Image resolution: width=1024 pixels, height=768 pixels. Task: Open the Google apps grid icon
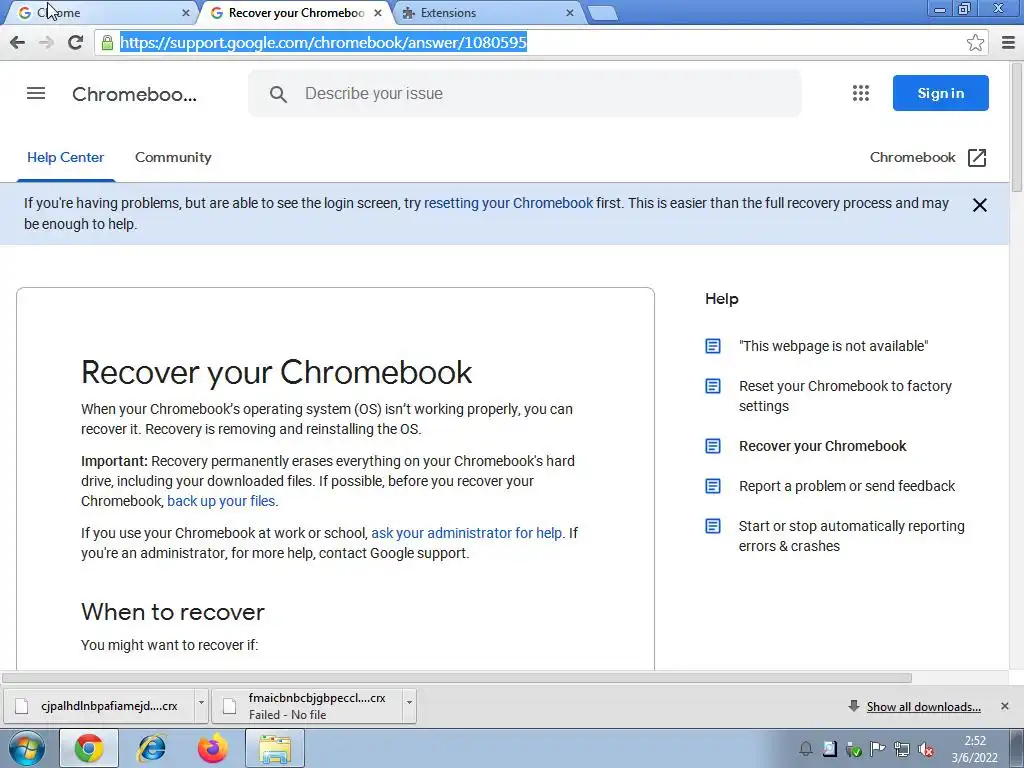pos(861,93)
